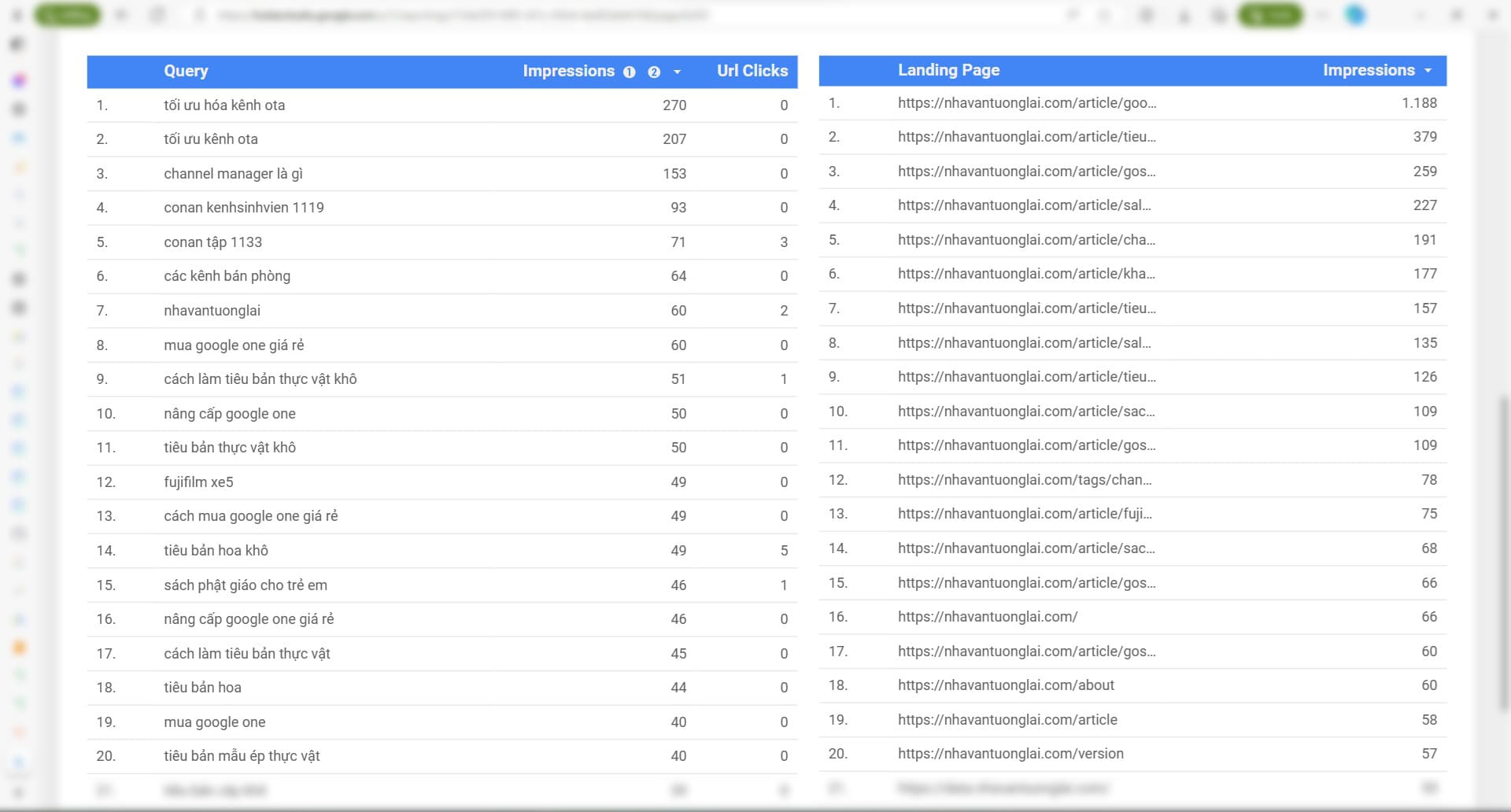Select query 'cách làm tiêu bản thực vật'
The height and width of the screenshot is (812, 1511).
247,654
